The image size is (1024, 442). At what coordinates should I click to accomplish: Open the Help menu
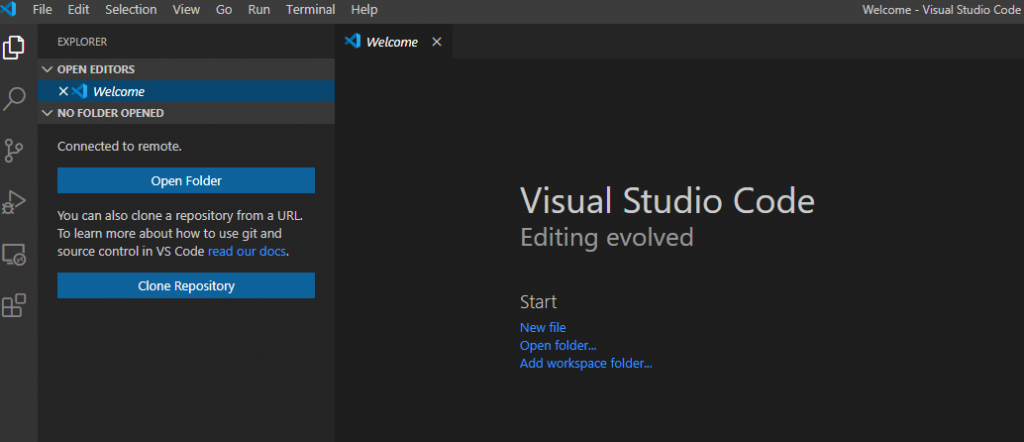point(364,10)
